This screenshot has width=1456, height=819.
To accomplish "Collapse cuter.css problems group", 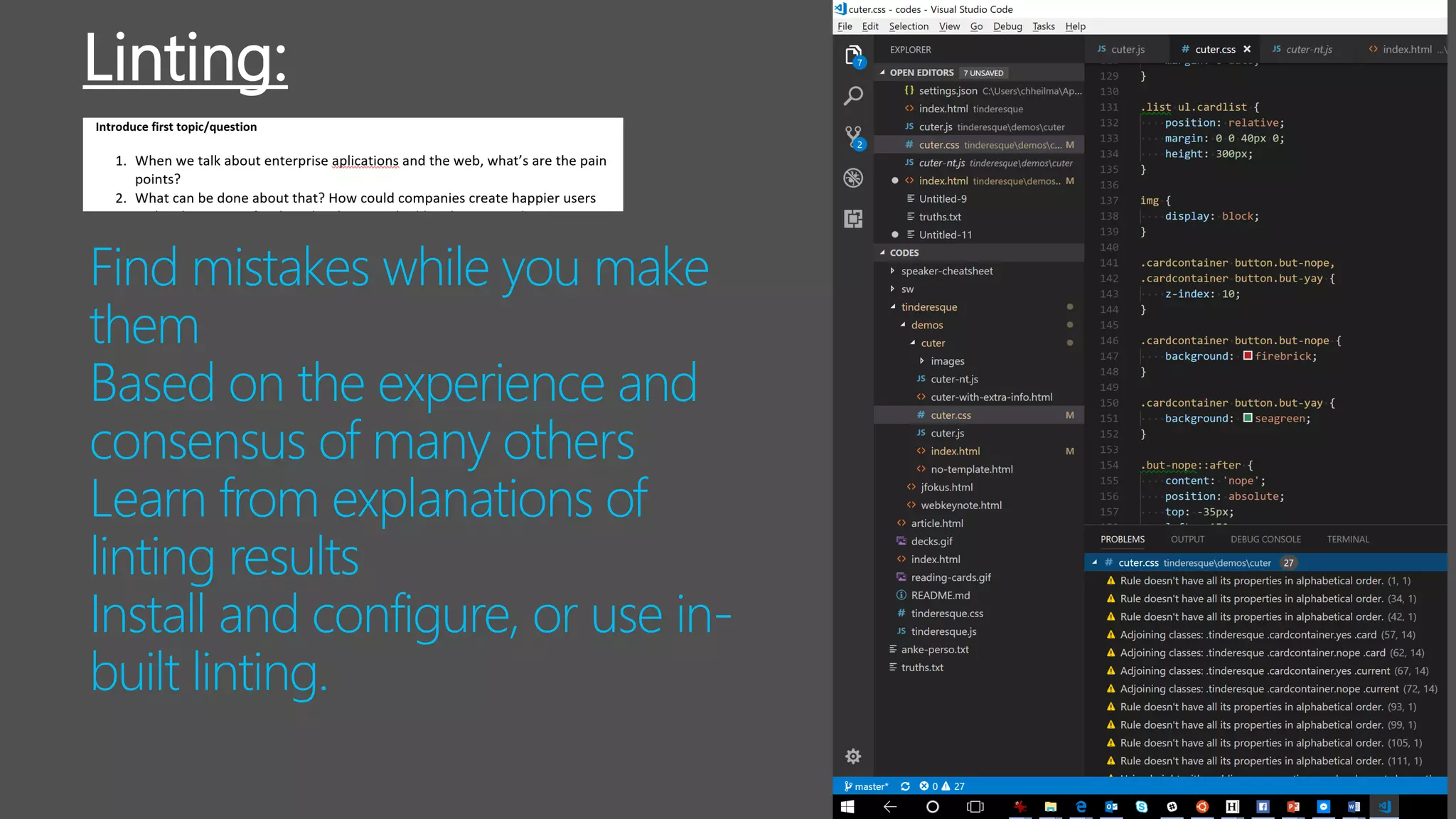I will tap(1095, 562).
